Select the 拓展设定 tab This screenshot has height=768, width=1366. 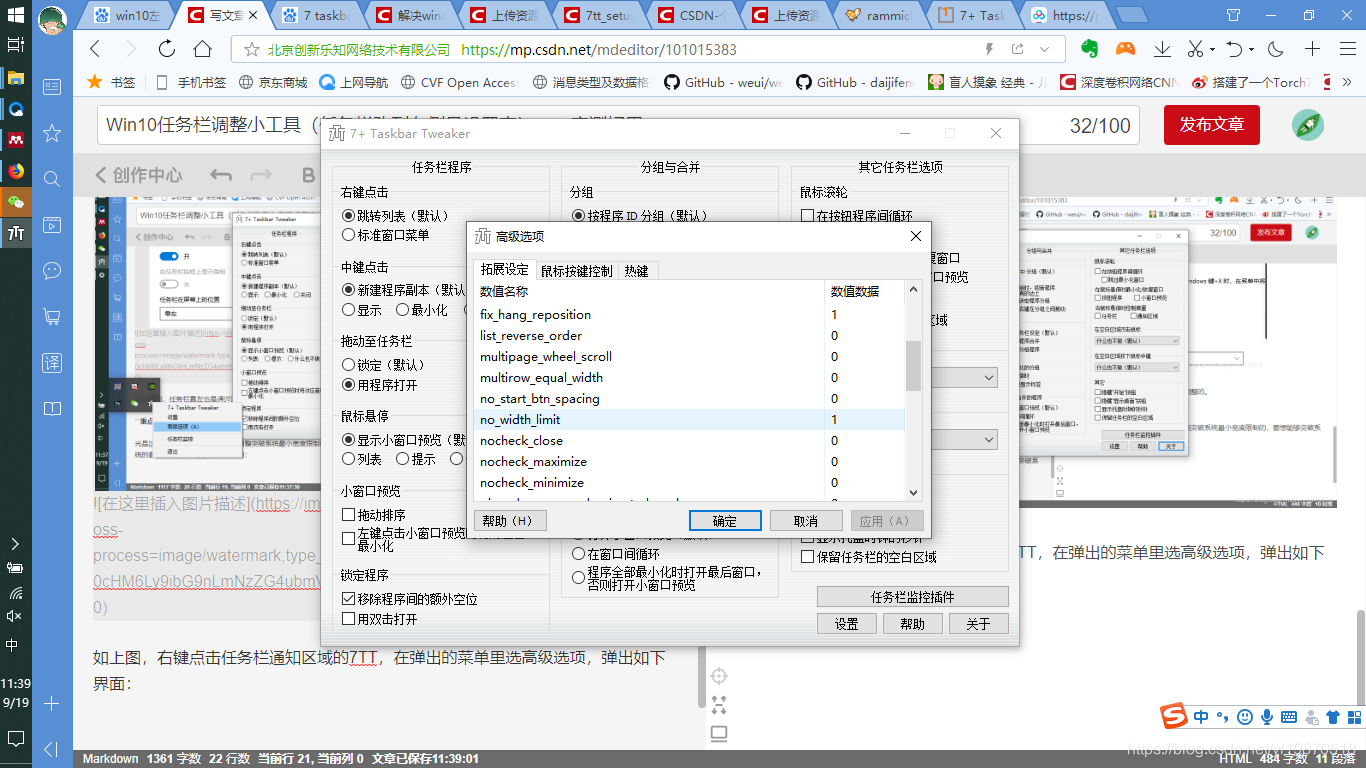point(504,269)
